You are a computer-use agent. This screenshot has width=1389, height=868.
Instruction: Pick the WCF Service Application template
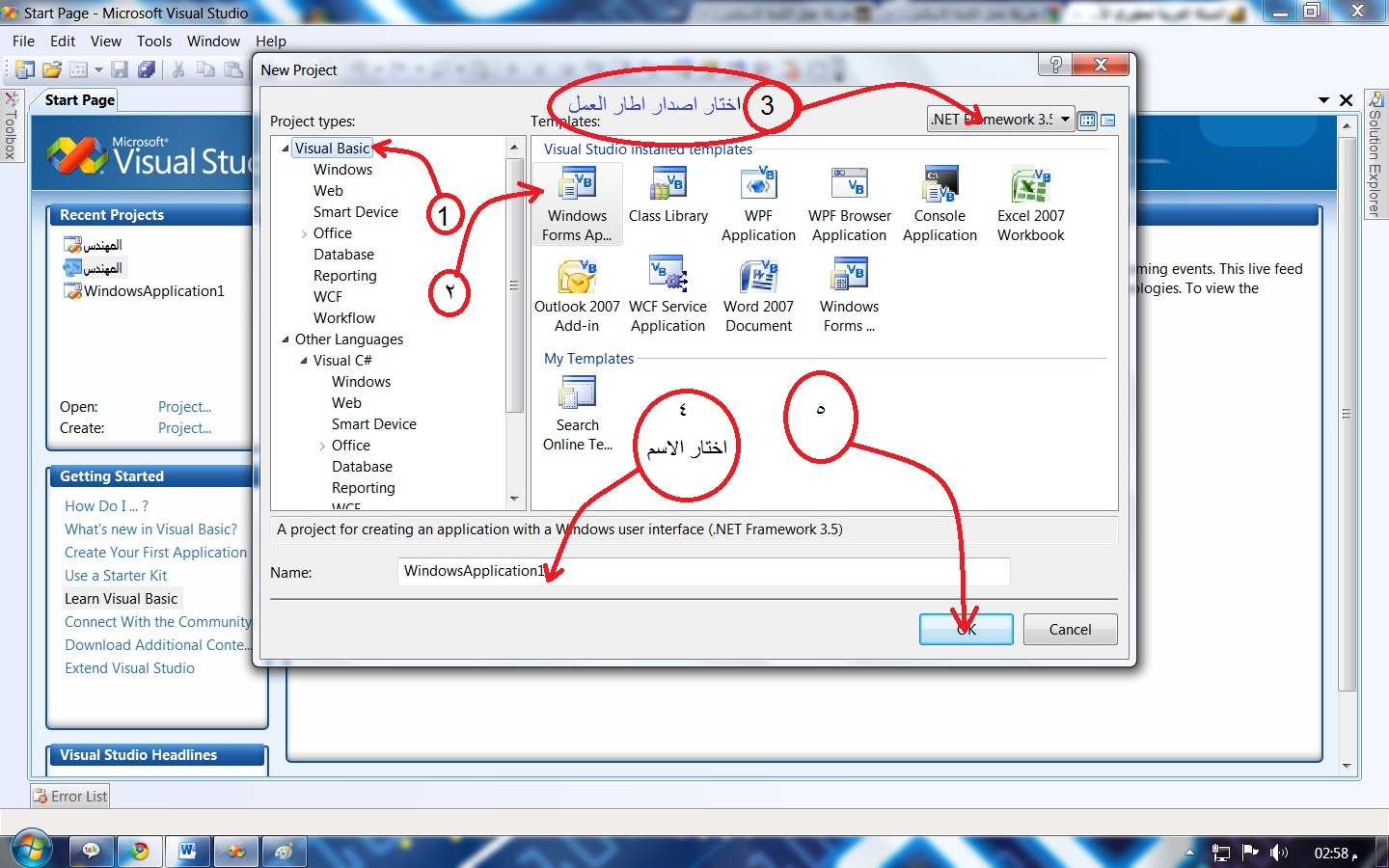click(x=668, y=295)
